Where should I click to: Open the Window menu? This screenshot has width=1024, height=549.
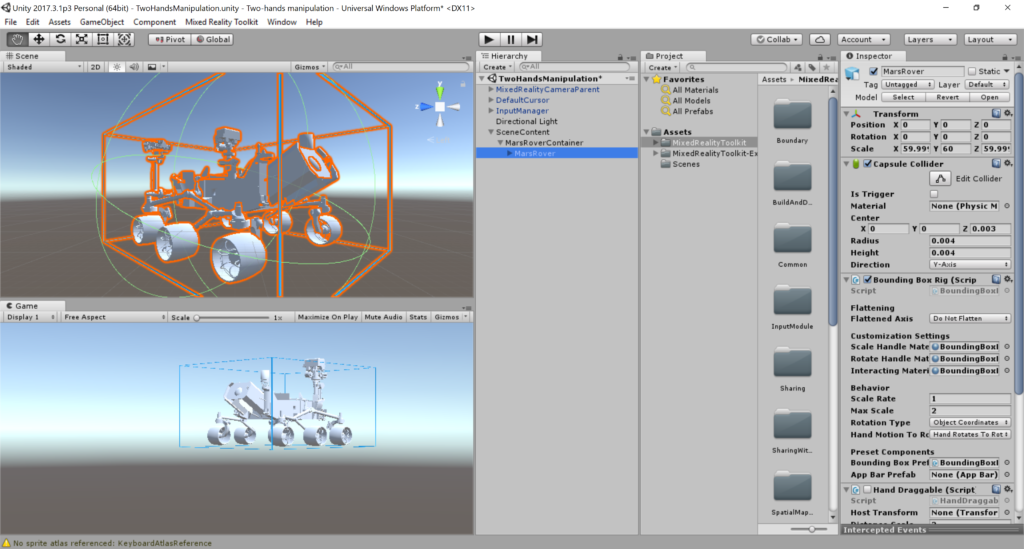coord(281,22)
